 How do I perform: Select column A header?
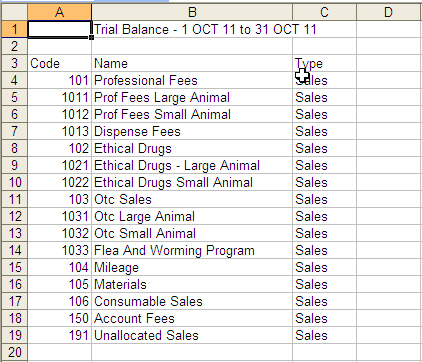[59, 12]
